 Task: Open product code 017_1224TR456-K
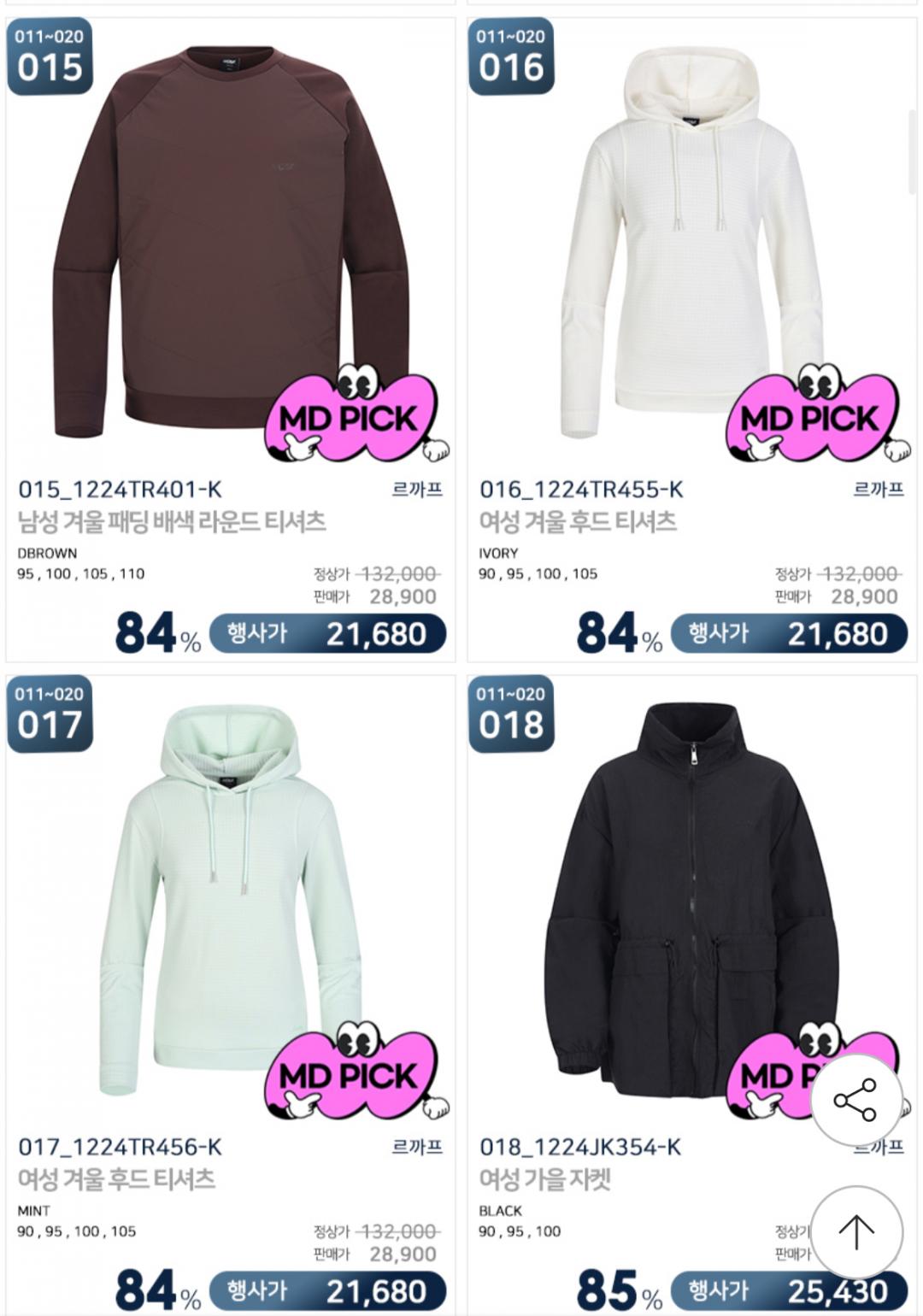point(120,1147)
